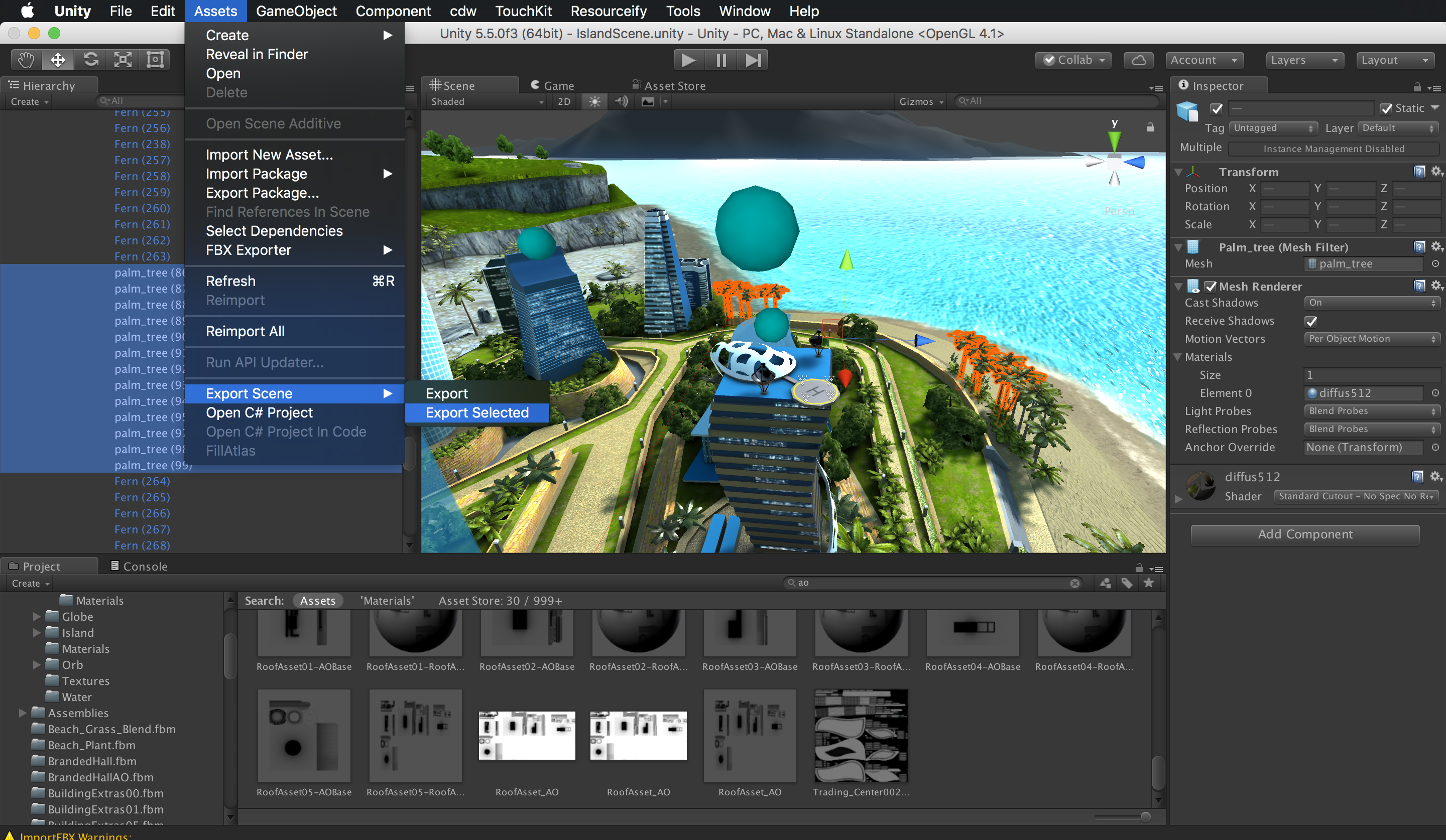1446x840 pixels.
Task: Open Transform component help icon
Action: [x=1419, y=172]
